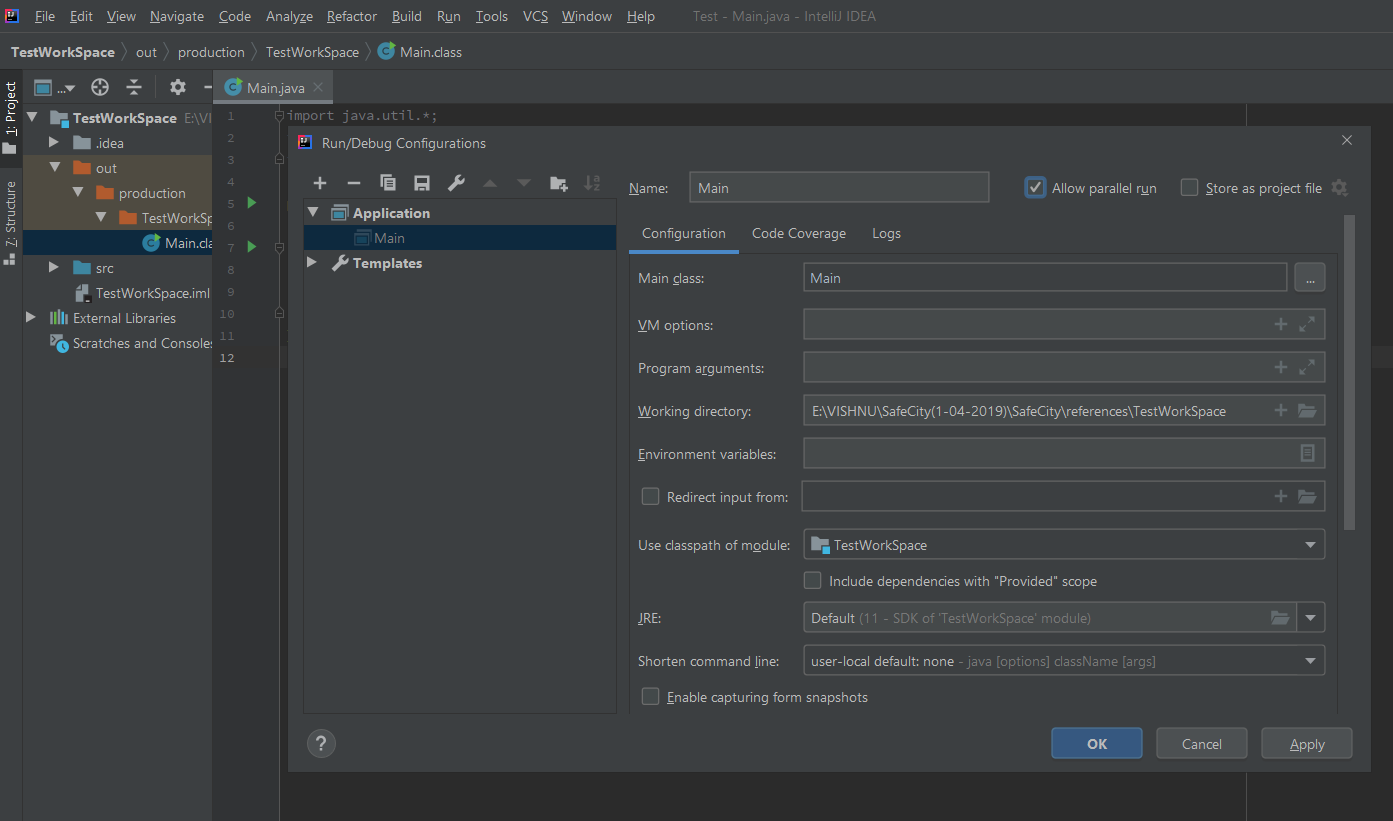Open the Shorten command line dropdown
The height and width of the screenshot is (821, 1393).
coord(1064,661)
